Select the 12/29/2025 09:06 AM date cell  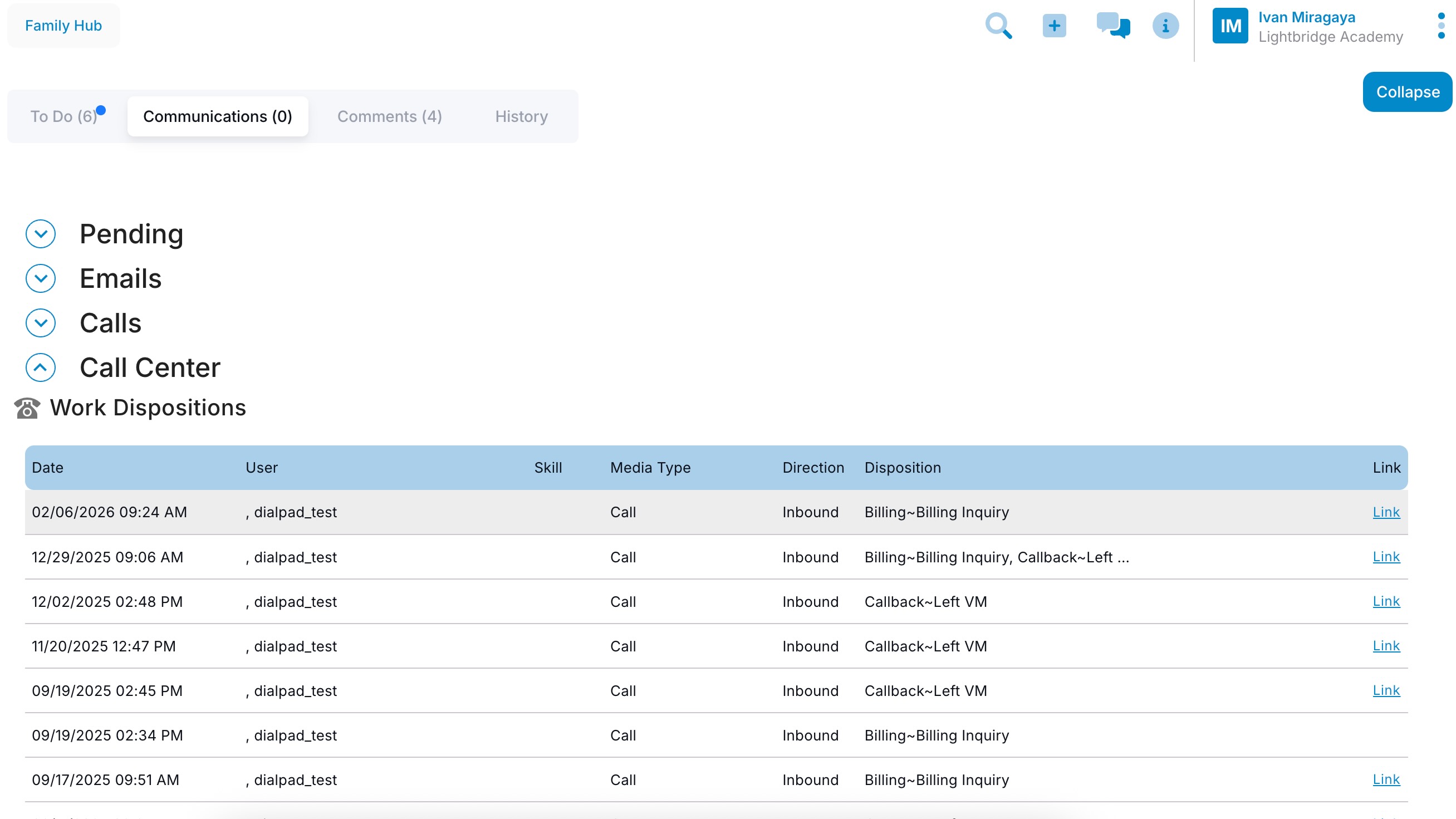pyautogui.click(x=107, y=557)
